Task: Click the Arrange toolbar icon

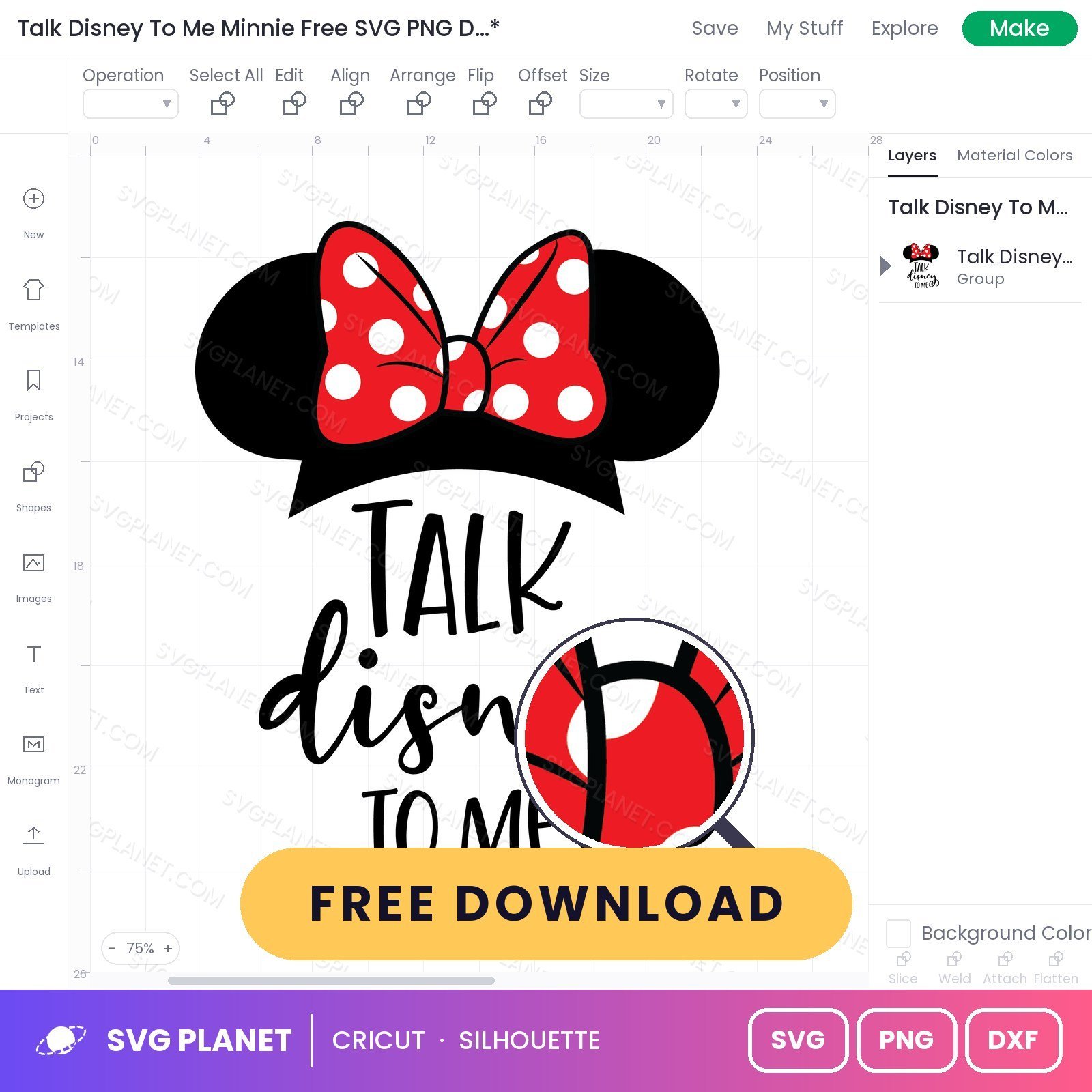Action: pyautogui.click(x=419, y=104)
